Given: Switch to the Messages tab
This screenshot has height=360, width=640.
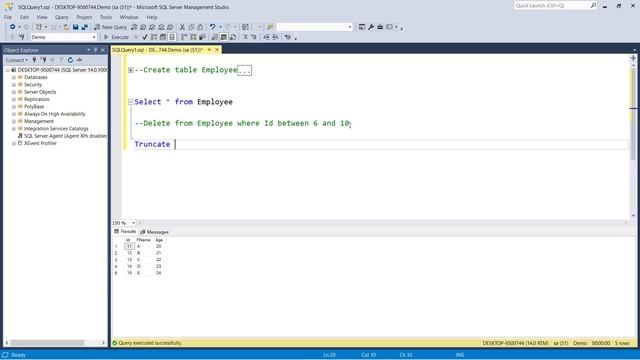Looking at the screenshot, I should pyautogui.click(x=155, y=232).
